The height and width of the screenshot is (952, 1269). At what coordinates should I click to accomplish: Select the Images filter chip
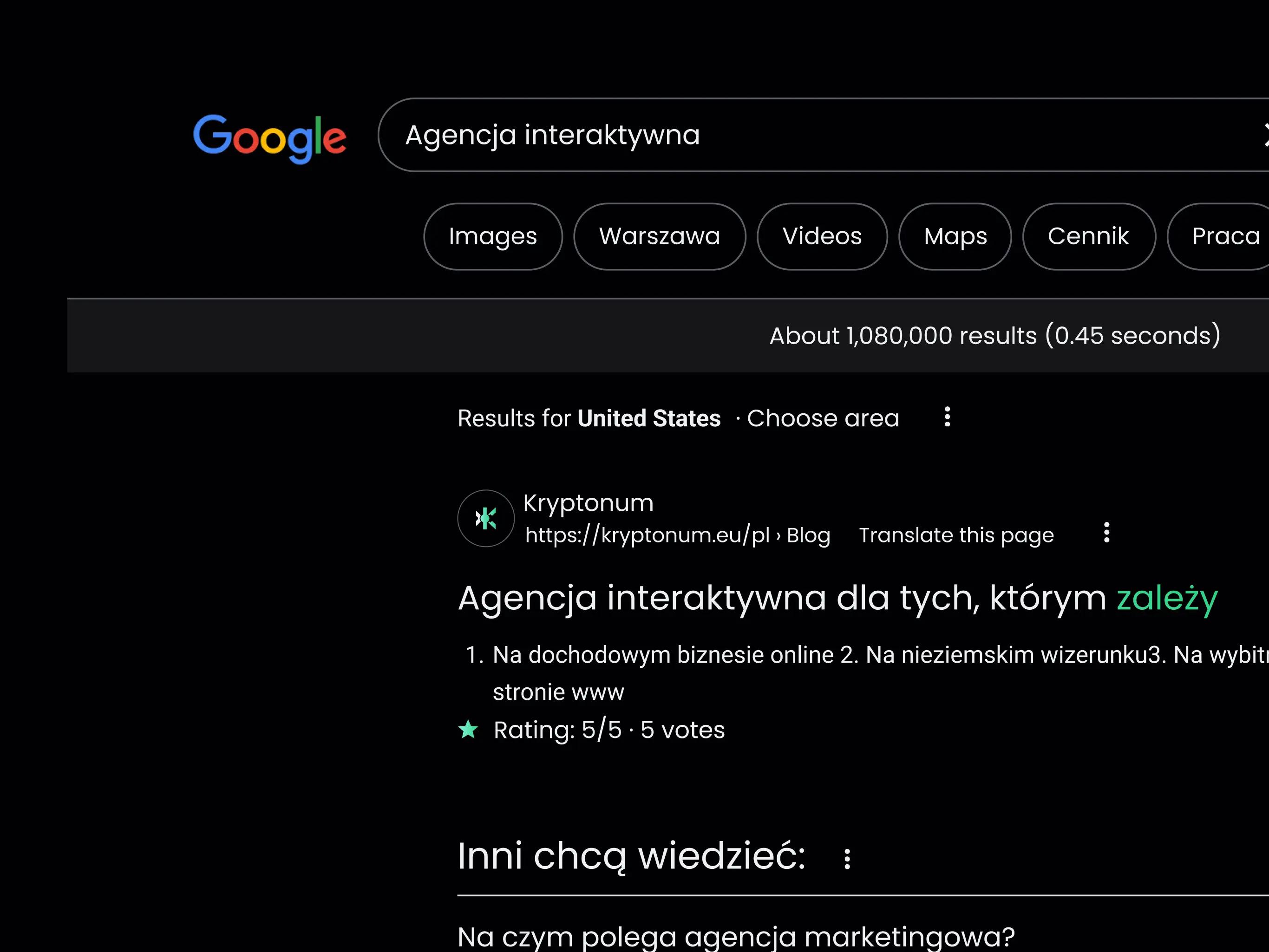493,236
